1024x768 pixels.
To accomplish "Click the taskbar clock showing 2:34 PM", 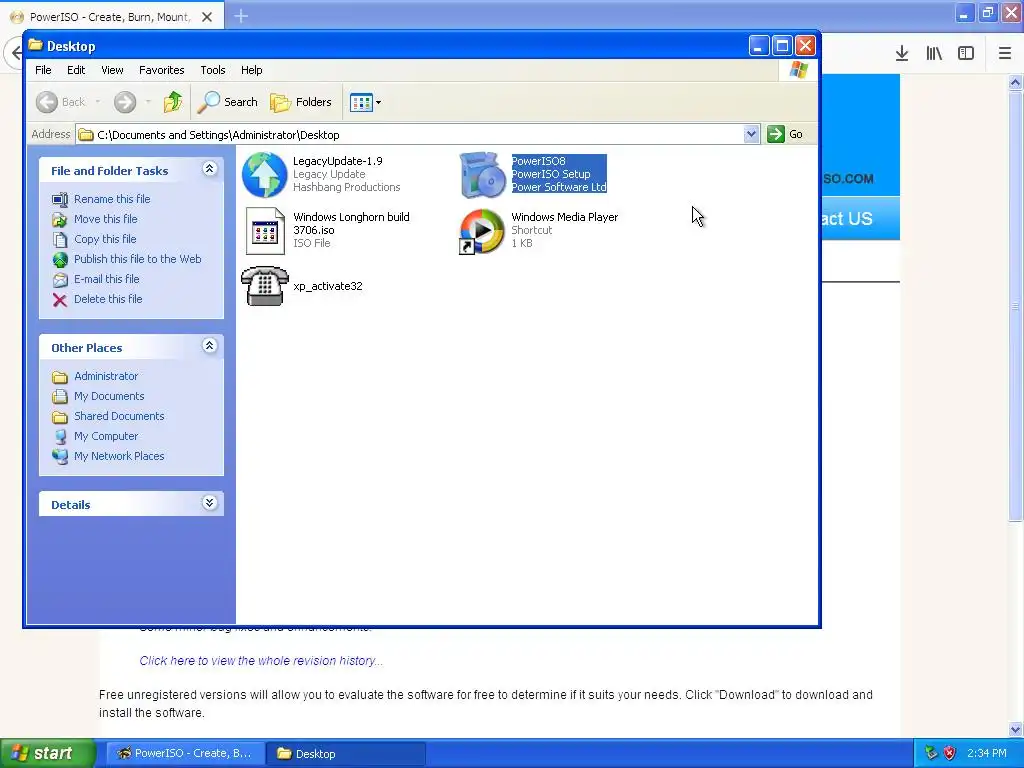I will pos(986,753).
